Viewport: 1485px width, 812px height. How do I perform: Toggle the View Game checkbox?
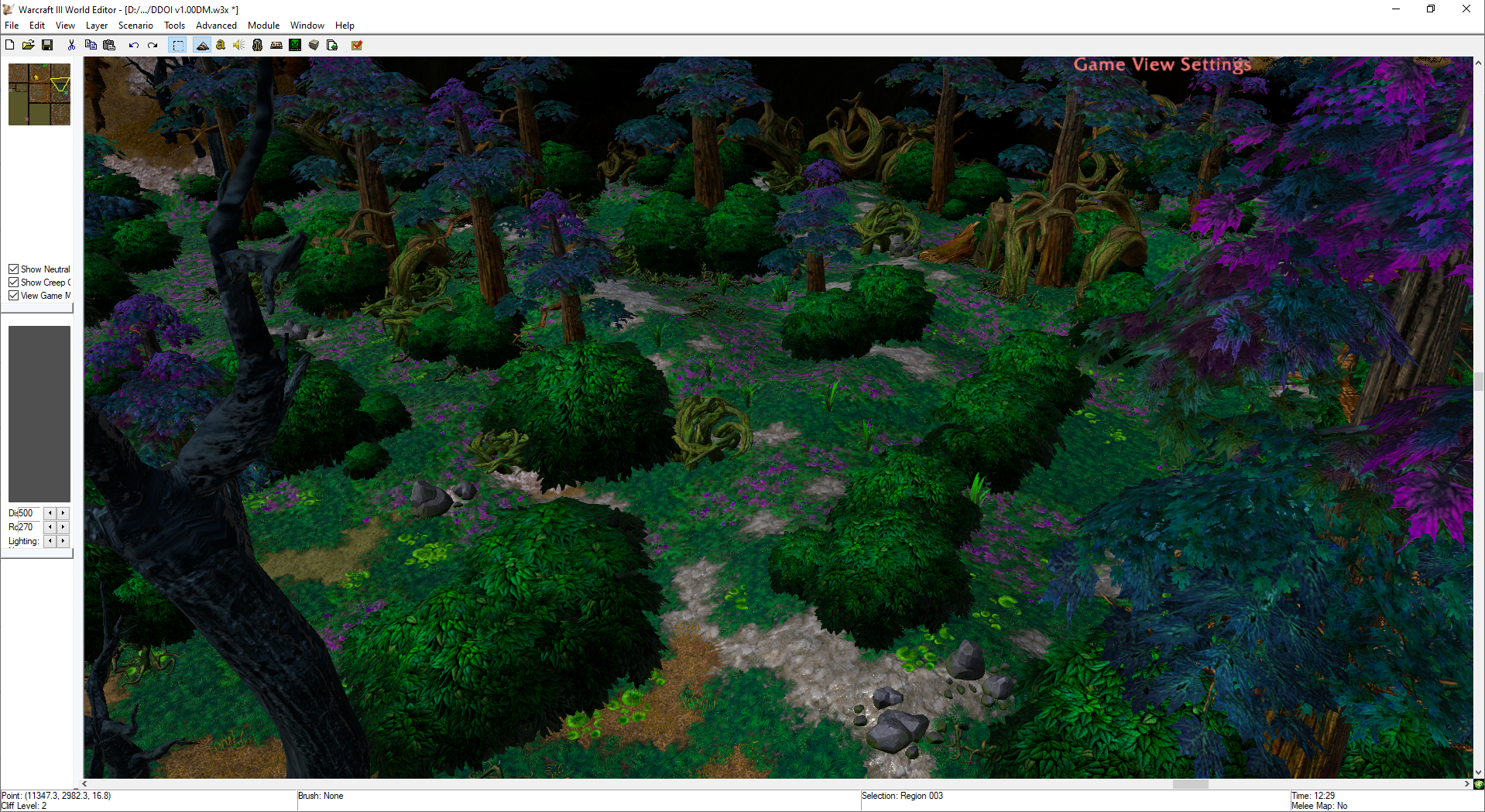pyautogui.click(x=13, y=296)
